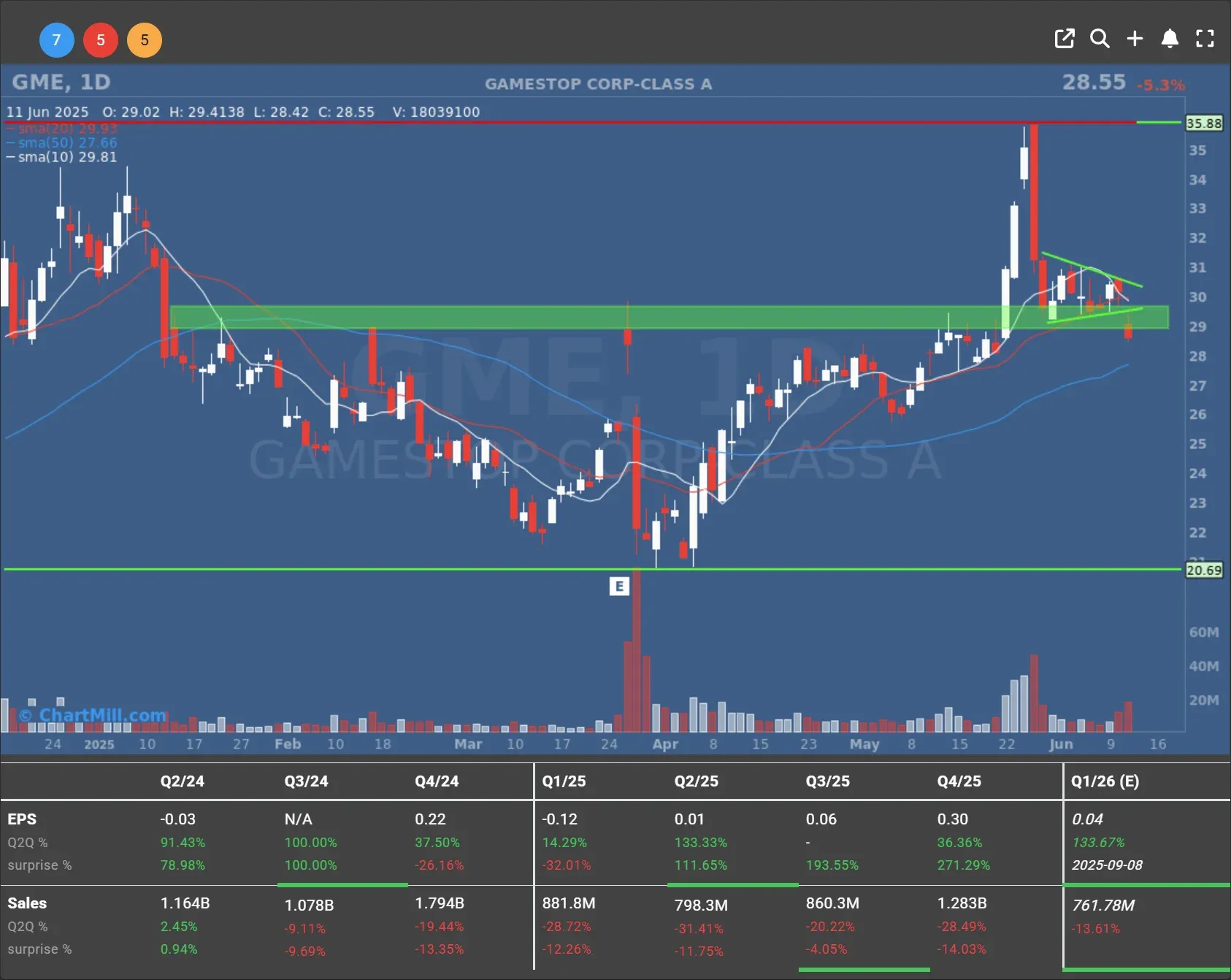Click the earnings E marker
This screenshot has width=1231, height=980.
pos(619,586)
